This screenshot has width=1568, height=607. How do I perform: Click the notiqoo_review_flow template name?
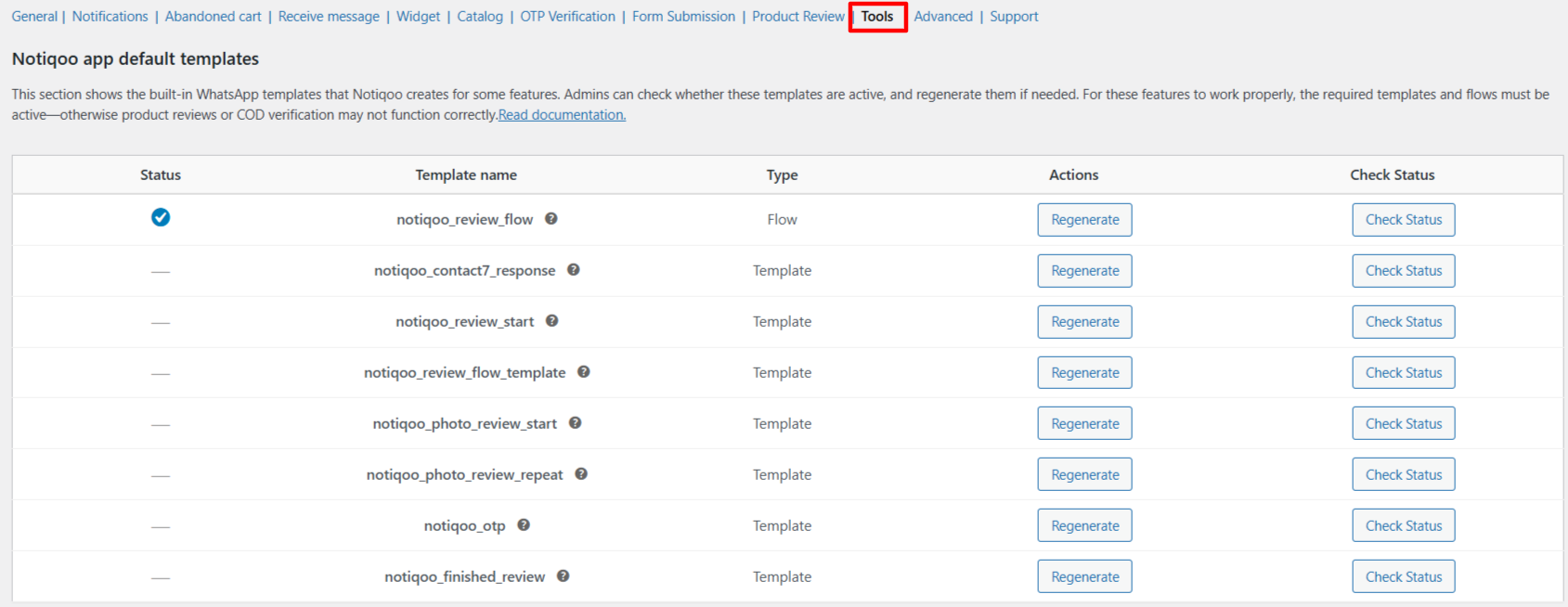(464, 220)
